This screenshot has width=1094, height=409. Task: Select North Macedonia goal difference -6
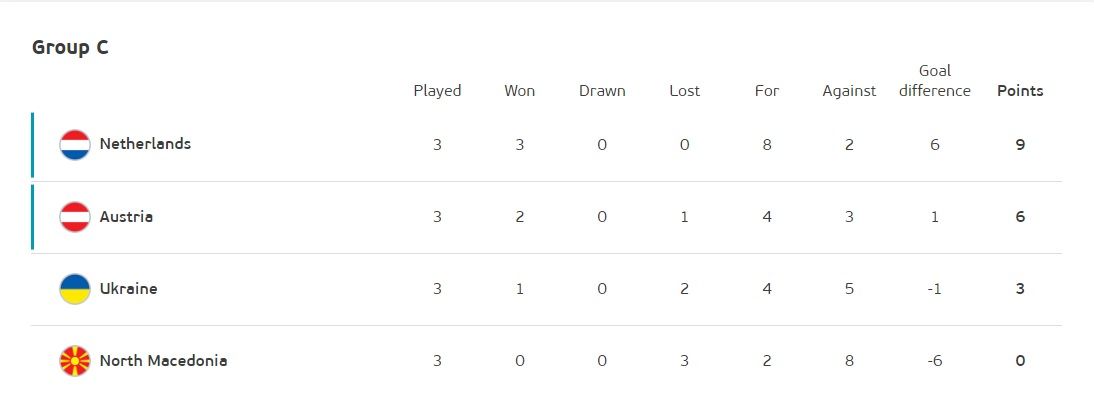(935, 361)
